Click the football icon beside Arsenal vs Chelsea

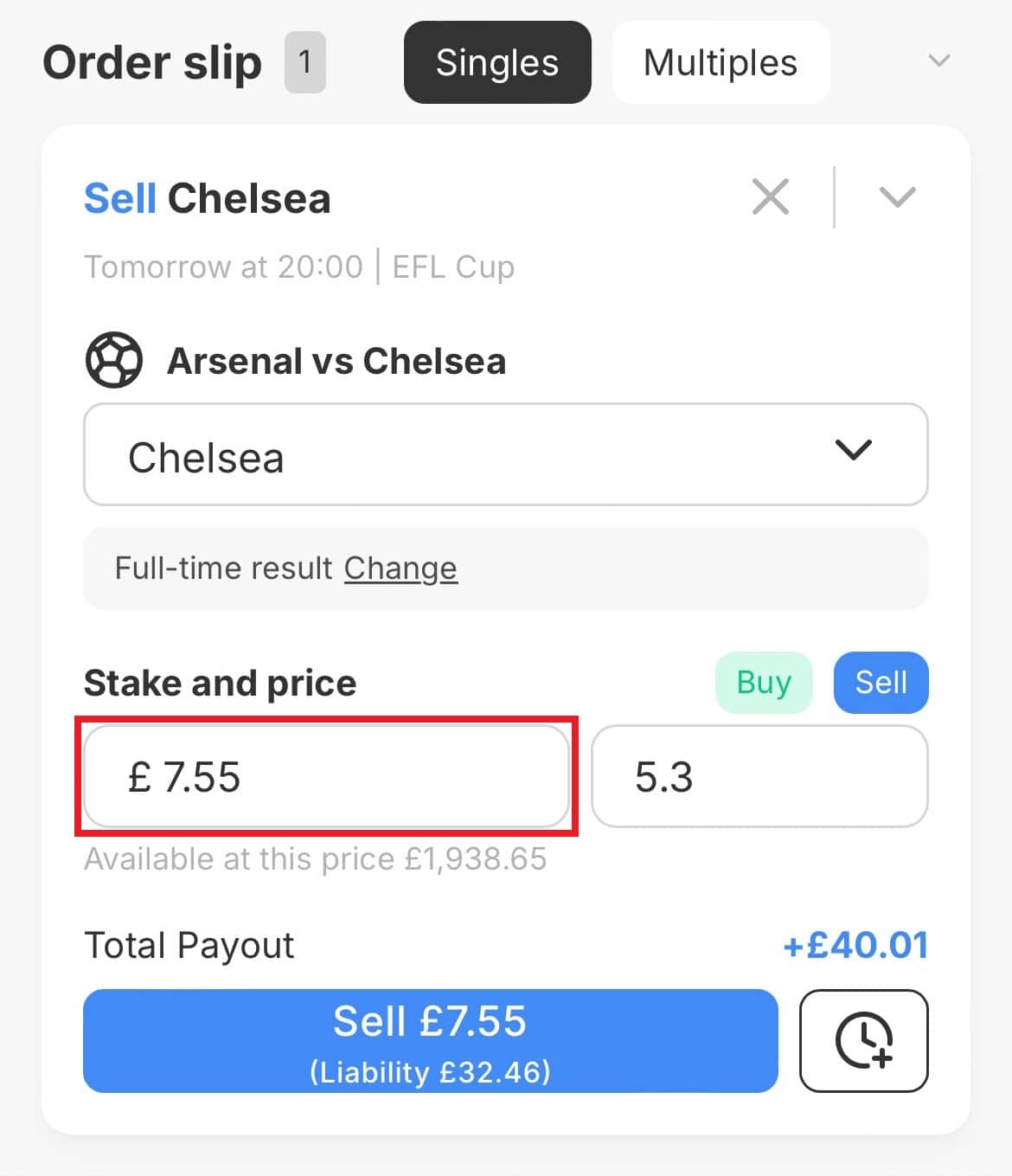pyautogui.click(x=114, y=361)
